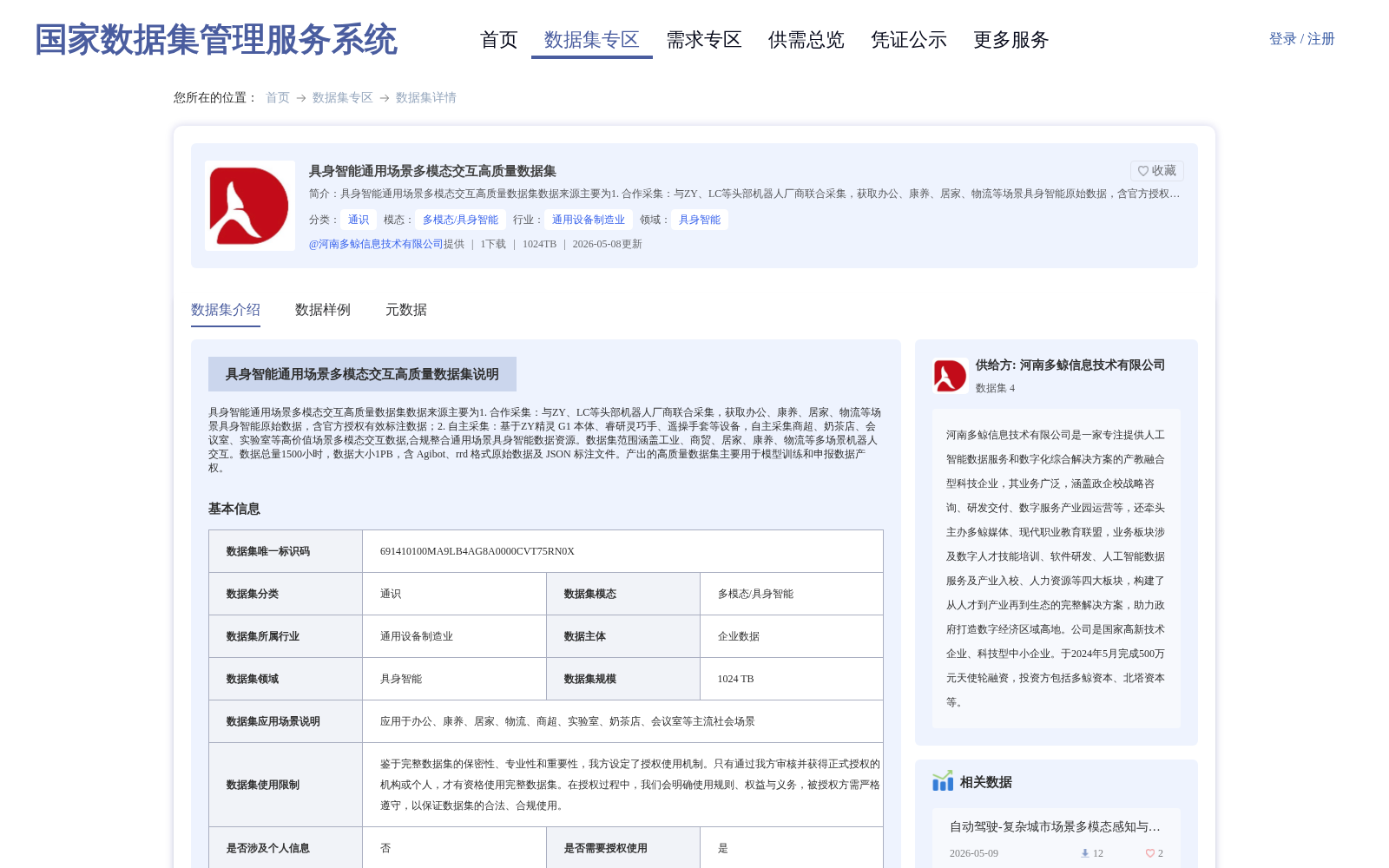Click the heading 具身智能通用场景多模态交互高质量数据集说明
The width and height of the screenshot is (1389, 868).
[362, 374]
